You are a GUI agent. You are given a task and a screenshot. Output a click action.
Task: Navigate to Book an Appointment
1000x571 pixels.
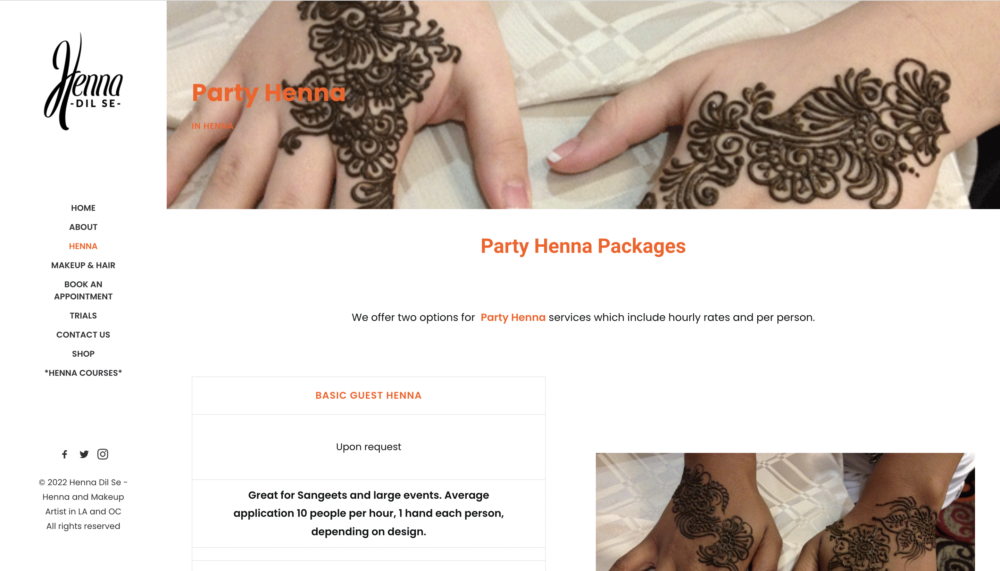(83, 290)
